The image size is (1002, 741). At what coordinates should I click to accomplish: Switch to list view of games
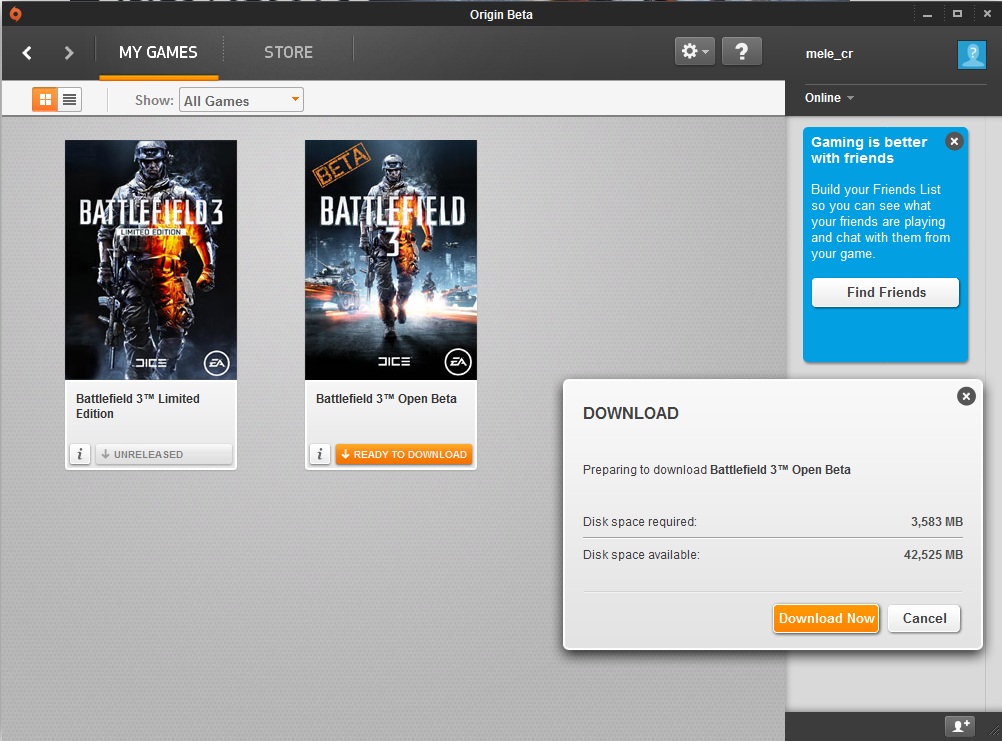coord(69,99)
